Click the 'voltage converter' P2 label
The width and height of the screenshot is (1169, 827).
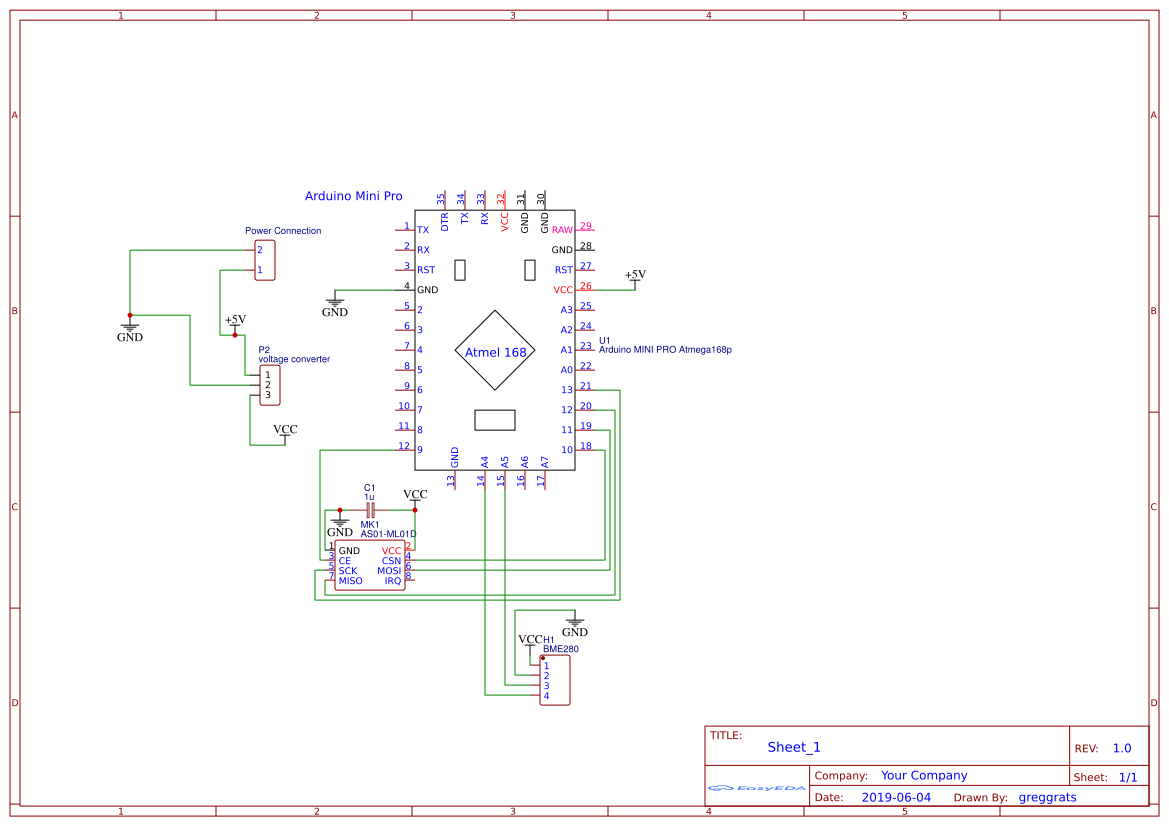pyautogui.click(x=294, y=359)
